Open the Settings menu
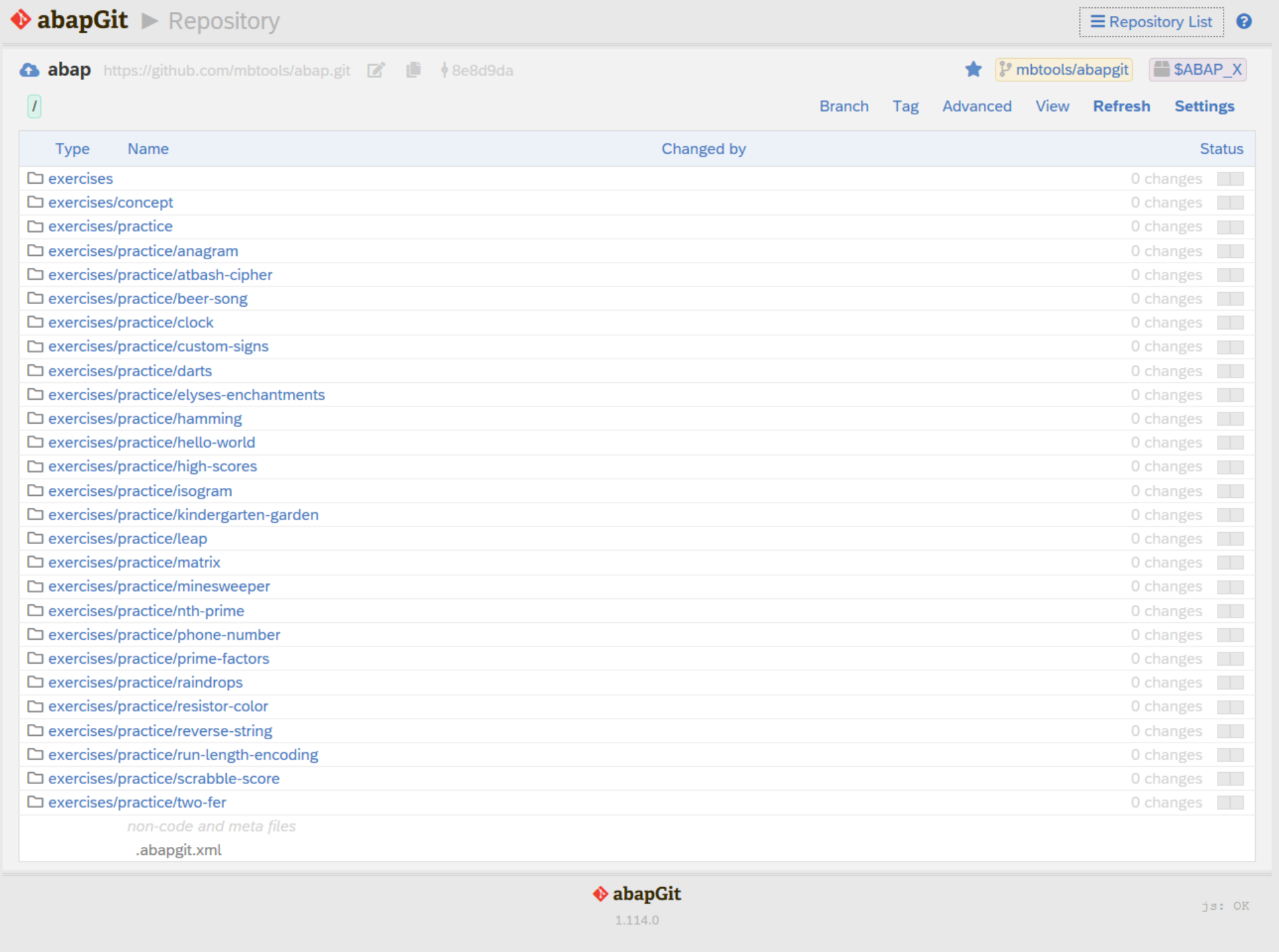The height and width of the screenshot is (952, 1279). (x=1204, y=106)
